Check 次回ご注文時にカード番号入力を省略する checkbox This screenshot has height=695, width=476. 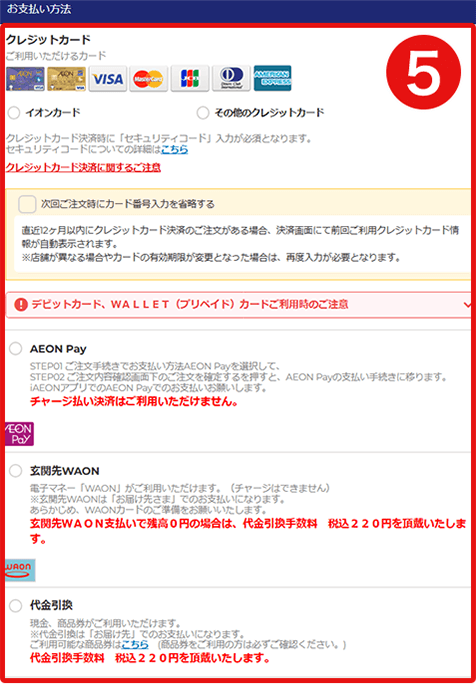pos(27,204)
